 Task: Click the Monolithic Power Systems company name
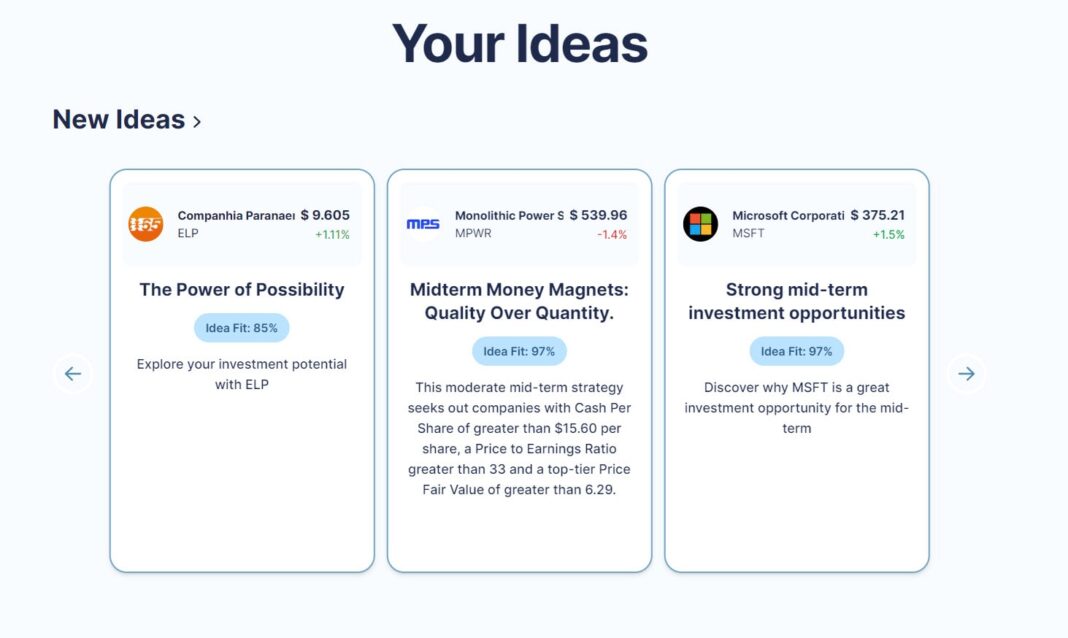tap(509, 216)
